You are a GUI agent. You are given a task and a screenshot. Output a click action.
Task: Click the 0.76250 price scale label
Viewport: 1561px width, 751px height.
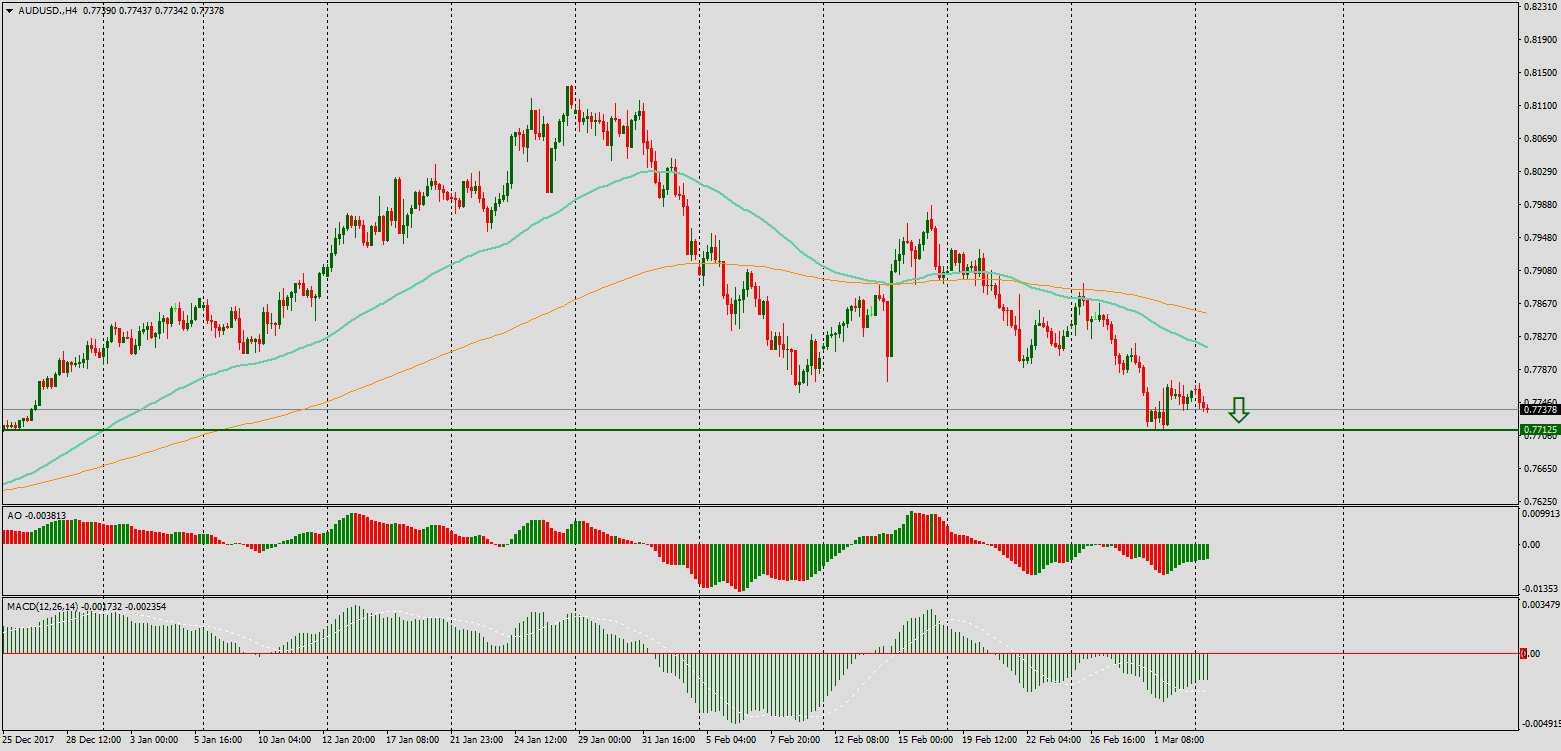click(1540, 501)
